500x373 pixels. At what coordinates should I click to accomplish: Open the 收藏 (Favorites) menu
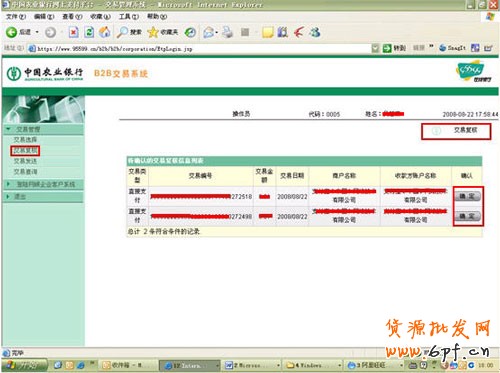(100, 16)
